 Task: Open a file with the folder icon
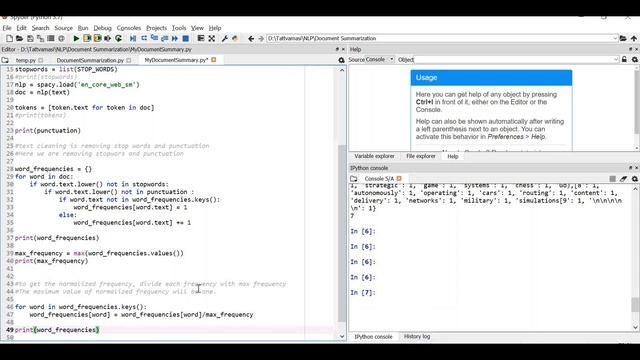pyautogui.click(x=19, y=38)
